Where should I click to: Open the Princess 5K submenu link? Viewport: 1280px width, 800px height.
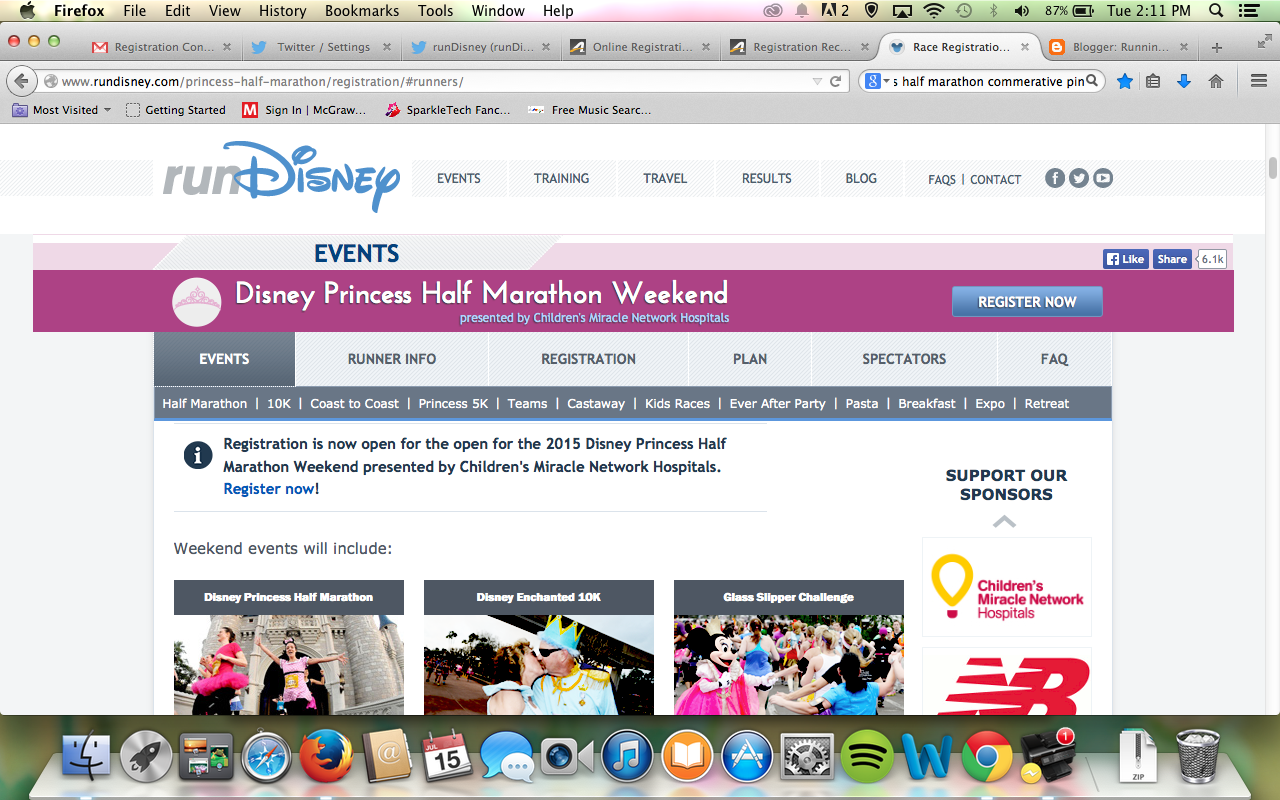point(453,404)
